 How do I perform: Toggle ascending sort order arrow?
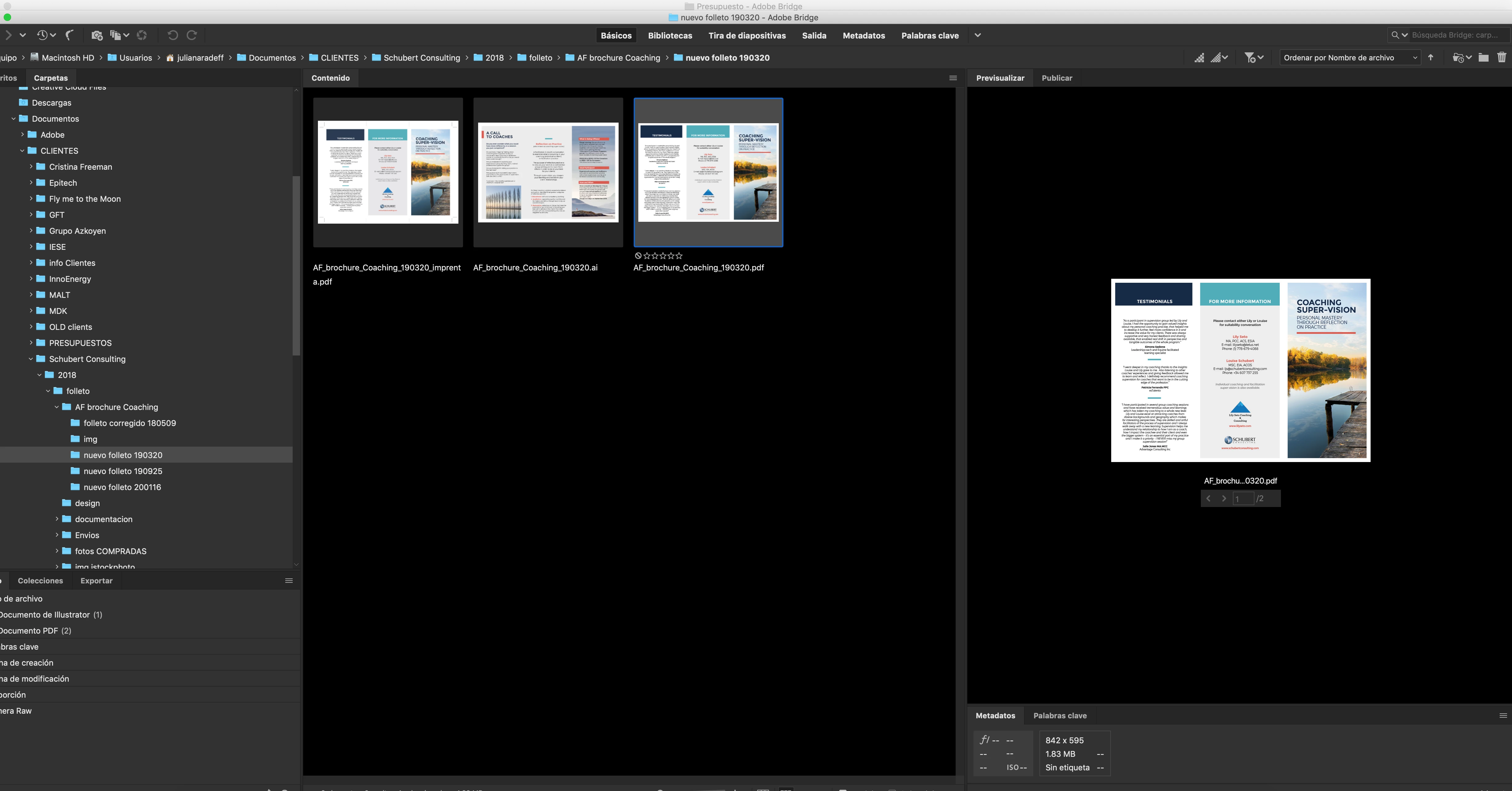point(1430,58)
